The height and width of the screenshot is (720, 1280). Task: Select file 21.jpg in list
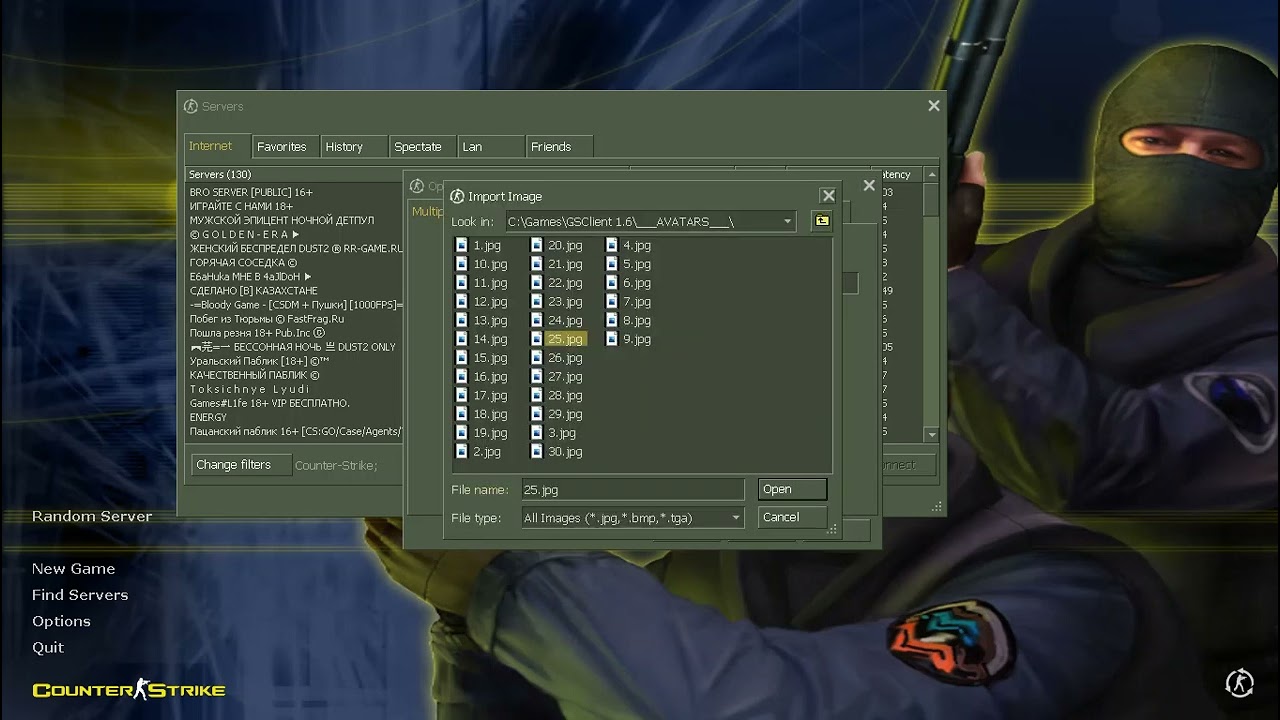[x=565, y=264]
